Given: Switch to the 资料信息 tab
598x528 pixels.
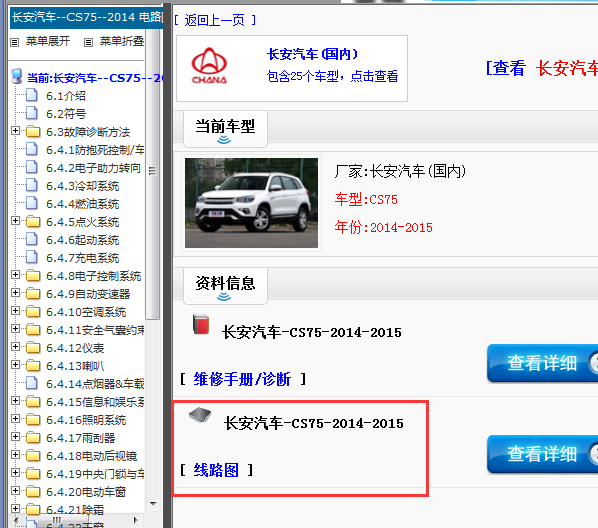Looking at the screenshot, I should click(225, 286).
